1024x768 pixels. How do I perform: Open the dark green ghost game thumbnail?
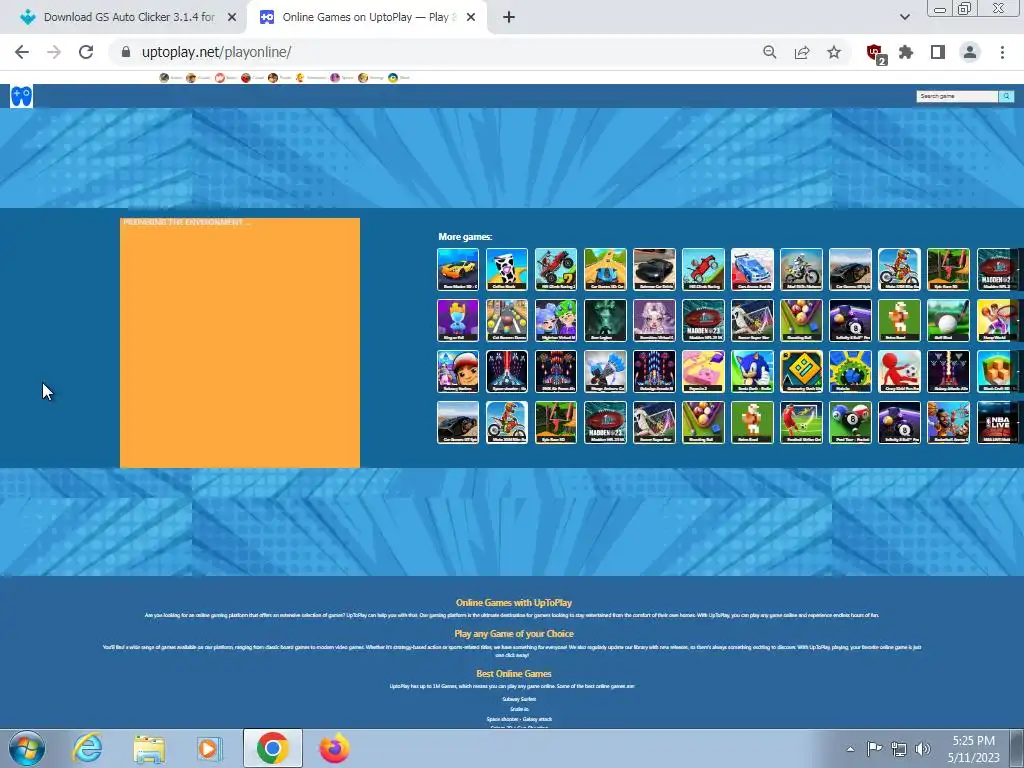[x=605, y=320]
